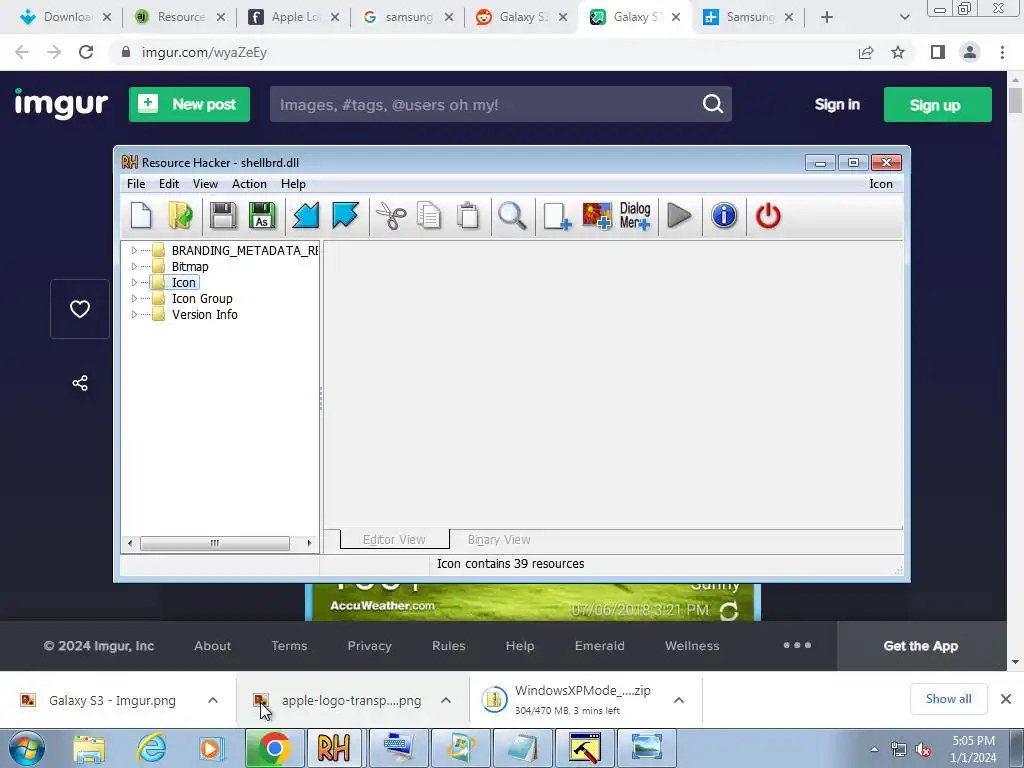This screenshot has height=768, width=1024.
Task: Click the Add image resource icon
Action: [597, 216]
